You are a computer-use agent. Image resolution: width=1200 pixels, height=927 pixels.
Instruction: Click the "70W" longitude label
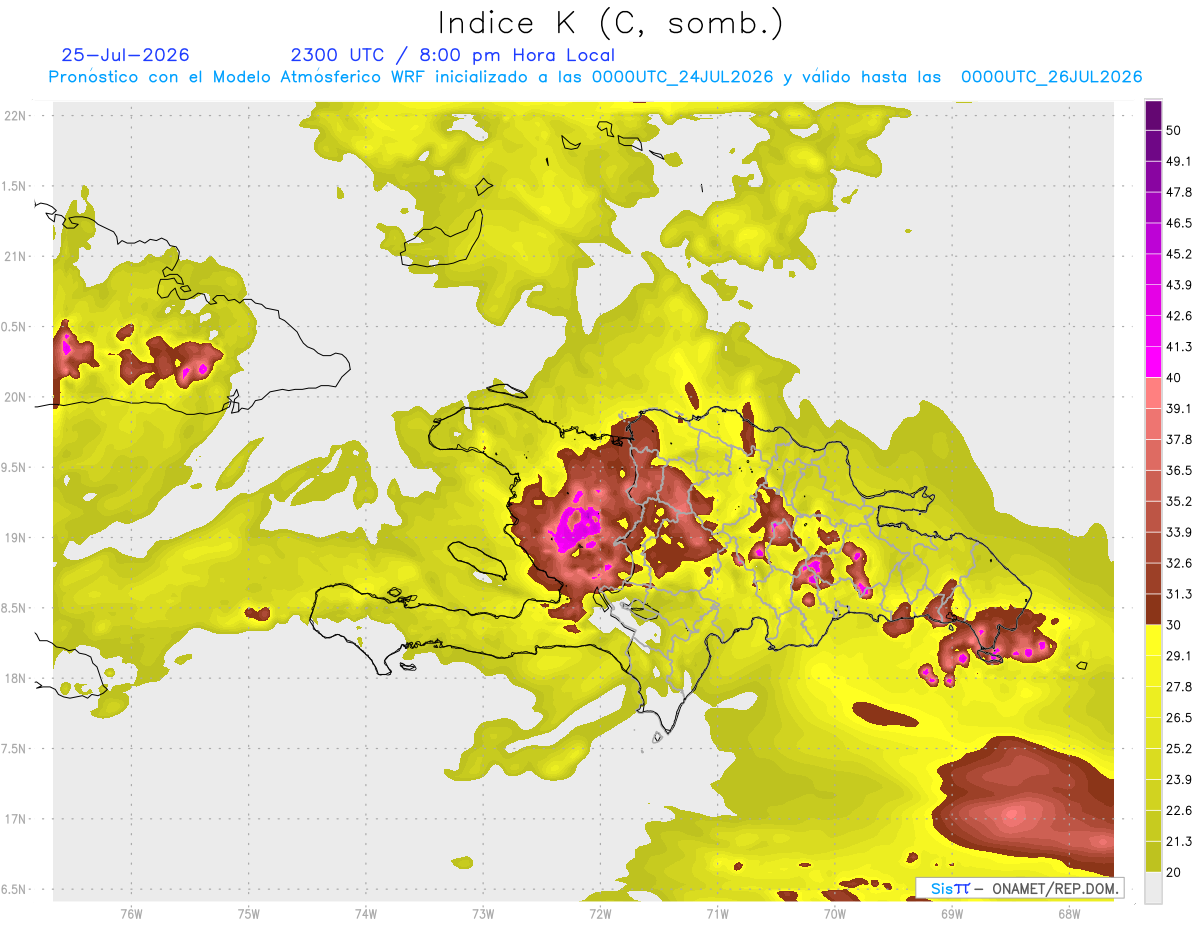(835, 913)
